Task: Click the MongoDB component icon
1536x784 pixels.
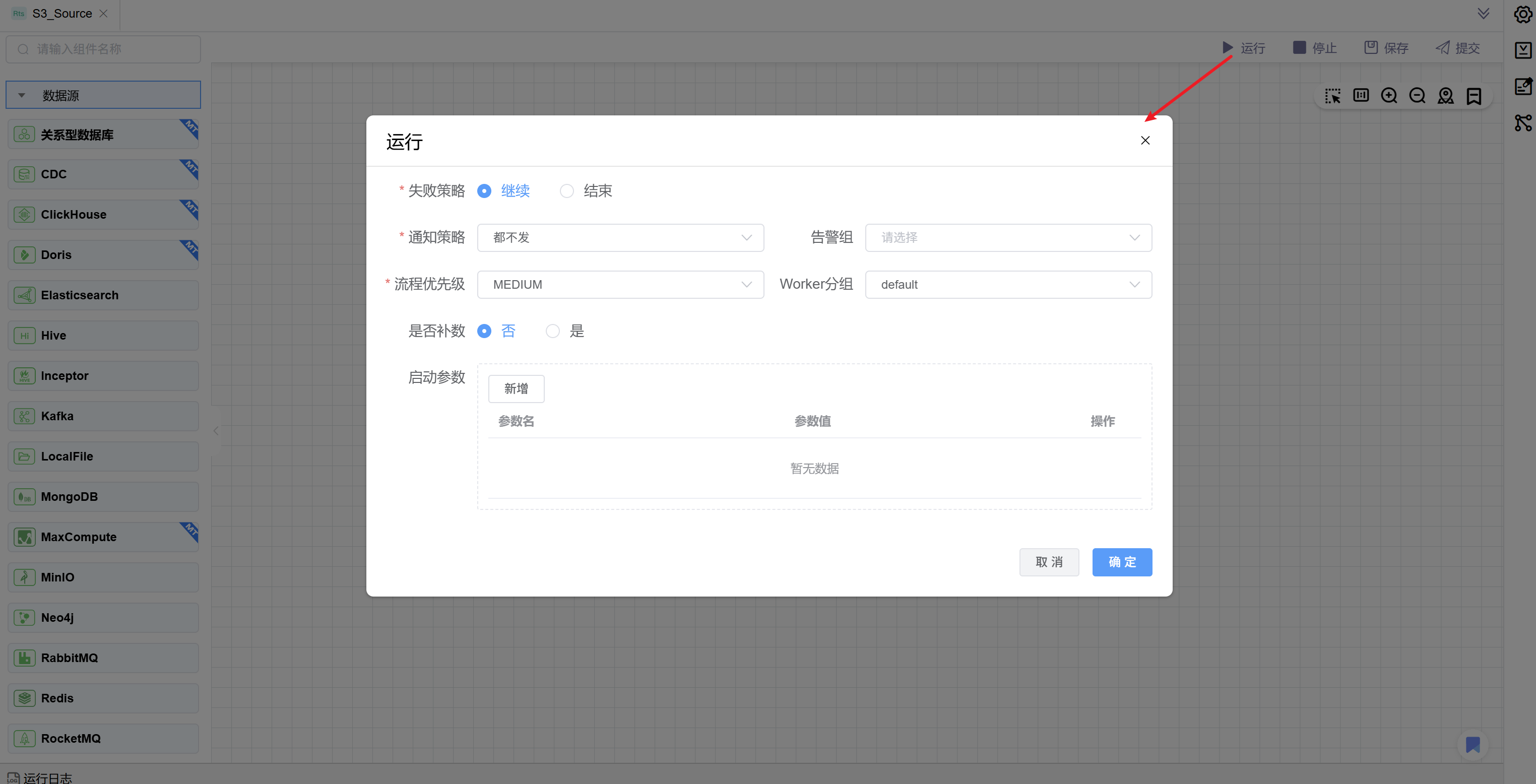Action: click(25, 497)
